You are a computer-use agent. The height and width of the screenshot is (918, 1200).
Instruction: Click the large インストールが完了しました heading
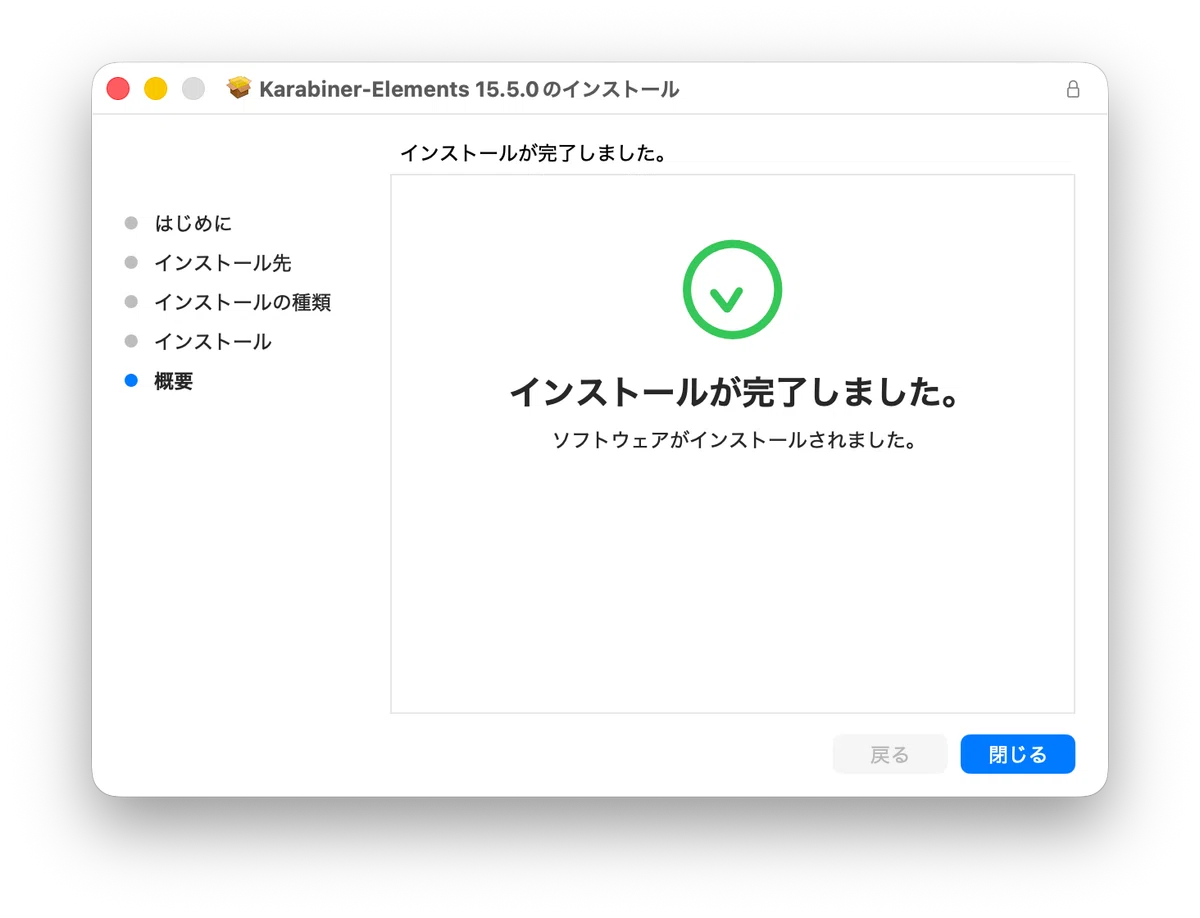click(734, 392)
